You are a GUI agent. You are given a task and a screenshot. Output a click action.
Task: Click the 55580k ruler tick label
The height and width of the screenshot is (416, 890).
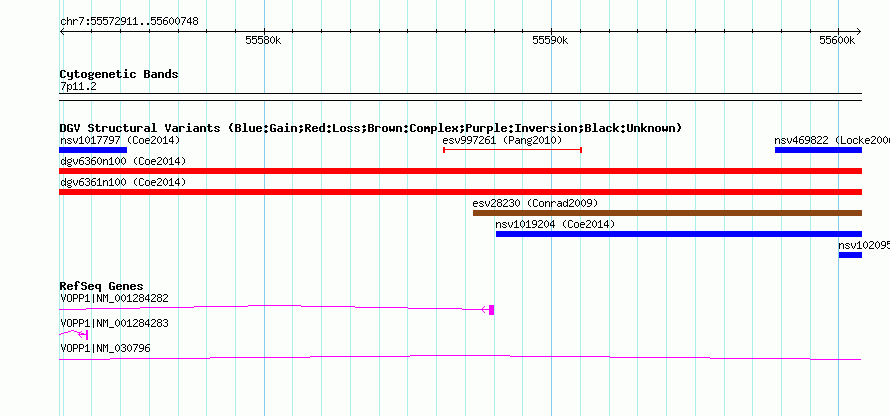coord(263,40)
